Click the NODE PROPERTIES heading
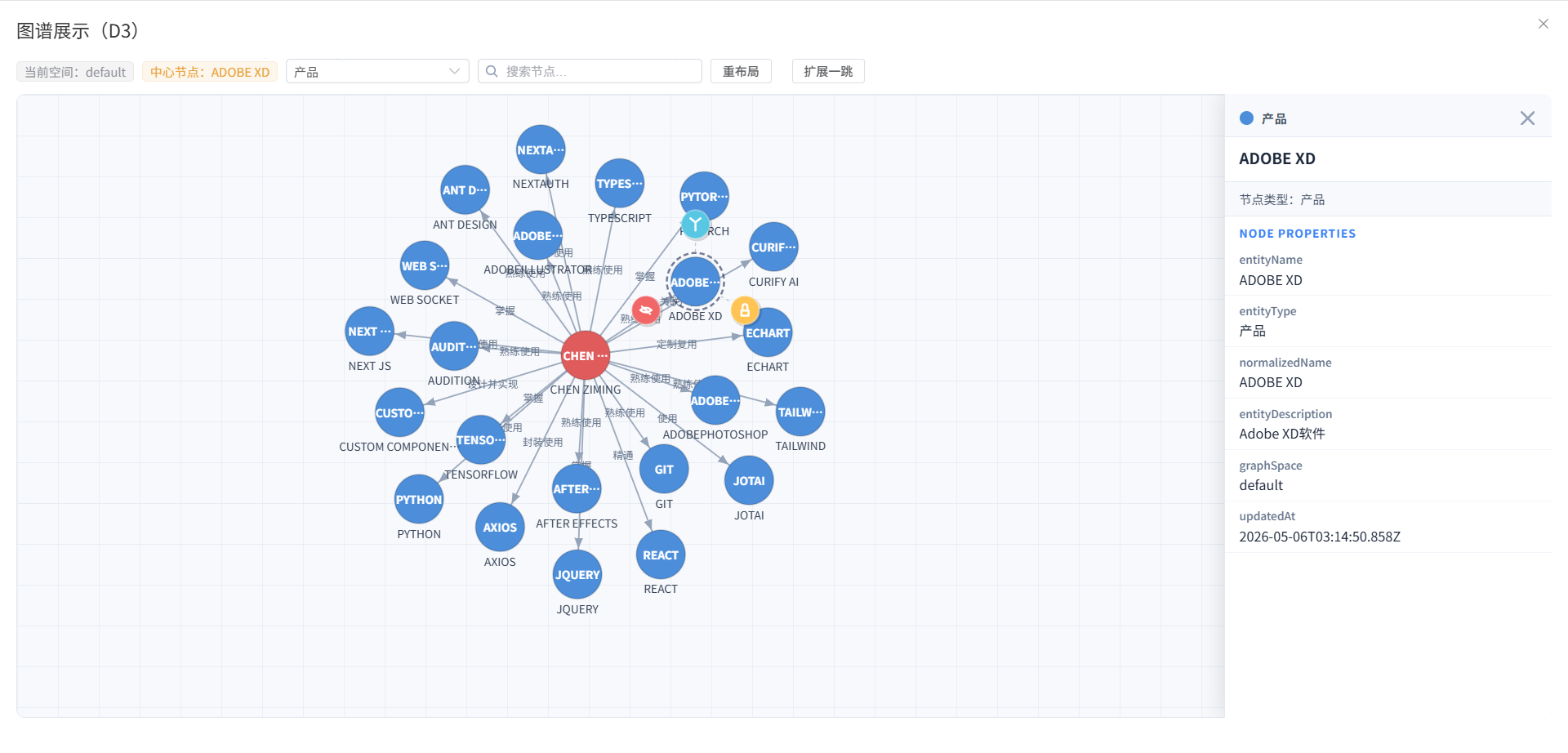The height and width of the screenshot is (753, 1568). click(x=1297, y=234)
